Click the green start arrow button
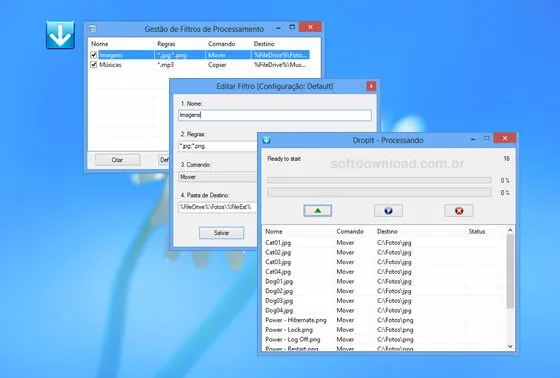560x378 pixels. [318, 211]
